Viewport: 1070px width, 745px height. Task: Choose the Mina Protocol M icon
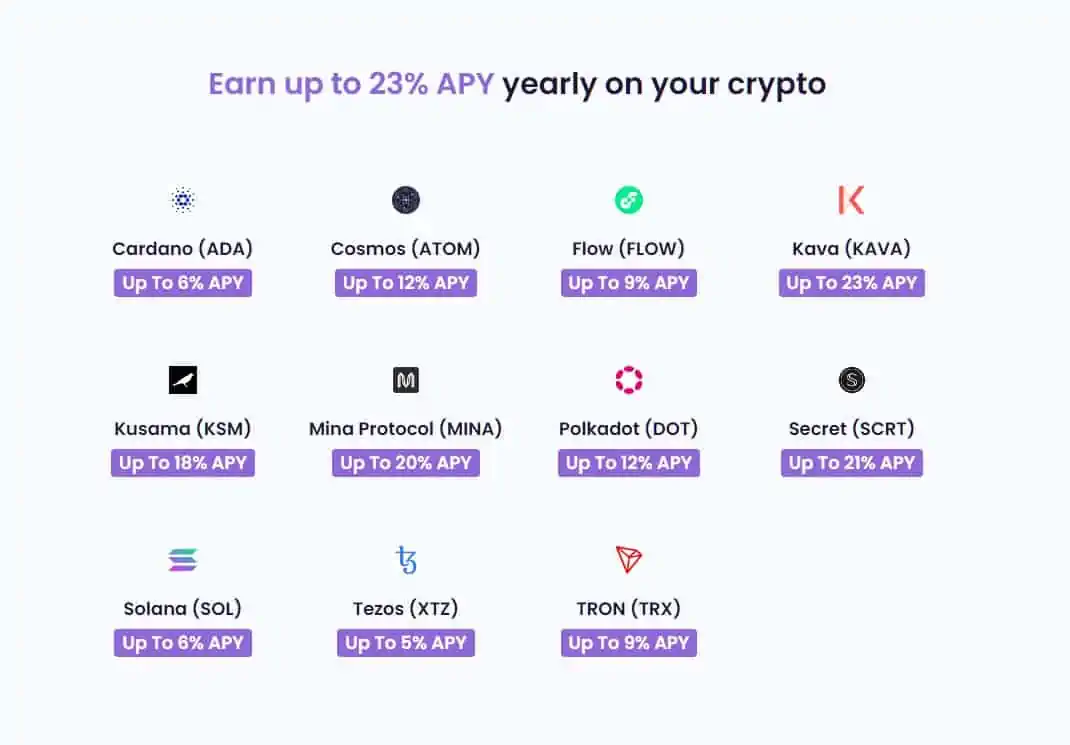tap(406, 380)
